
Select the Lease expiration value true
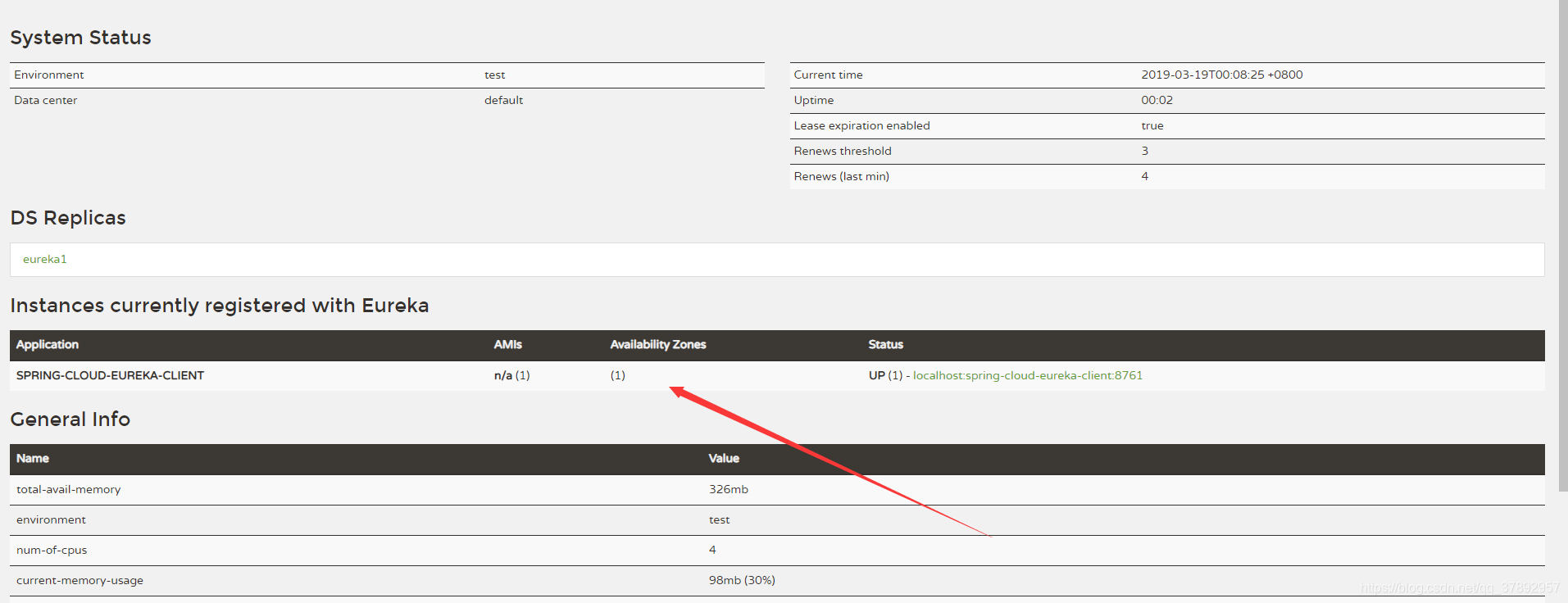[x=1152, y=125]
